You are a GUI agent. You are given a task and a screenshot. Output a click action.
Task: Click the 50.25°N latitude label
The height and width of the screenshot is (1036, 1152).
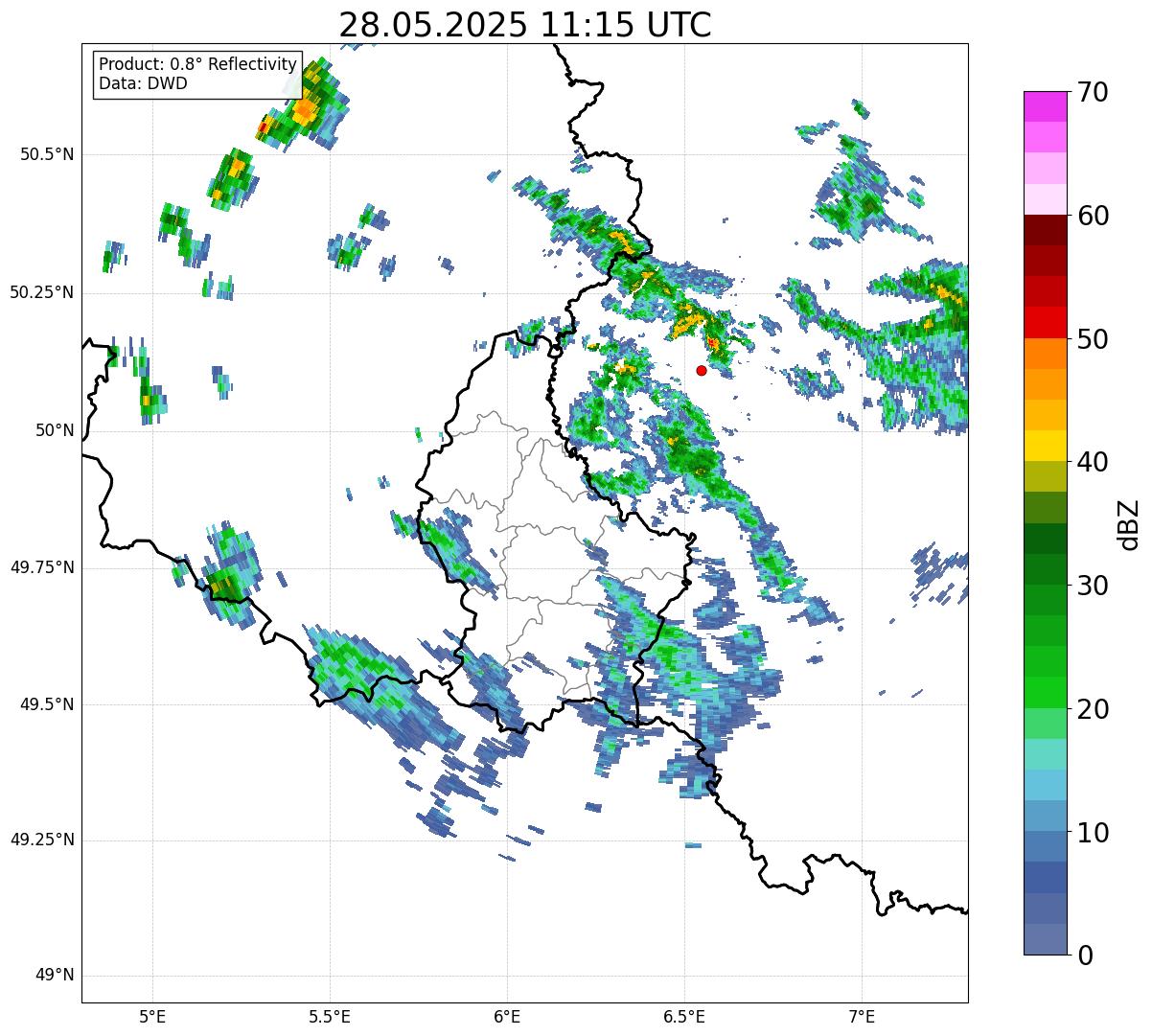pos(42,292)
